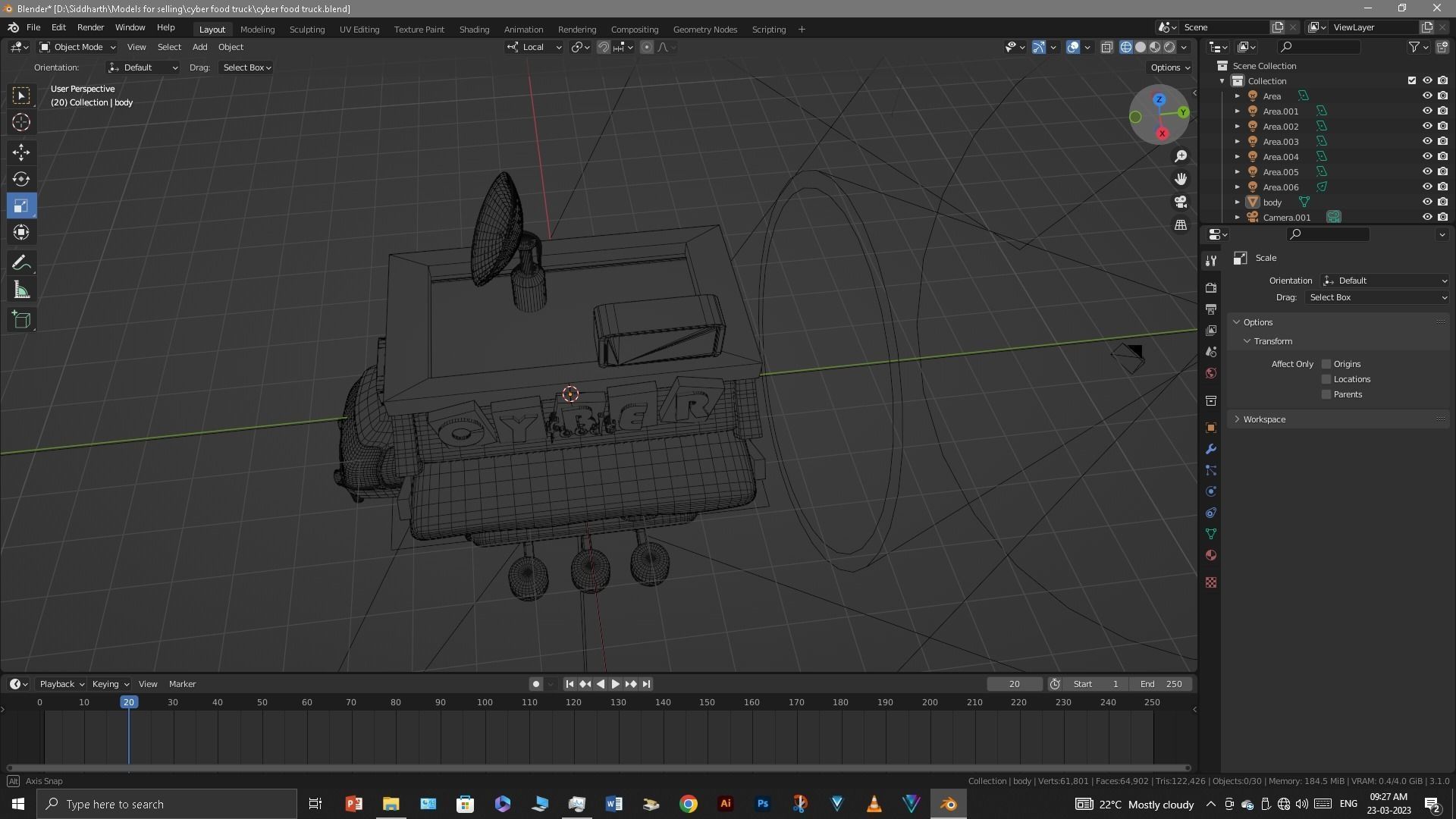1456x819 pixels.
Task: Open header Orientation Default dropdown
Action: tap(143, 67)
